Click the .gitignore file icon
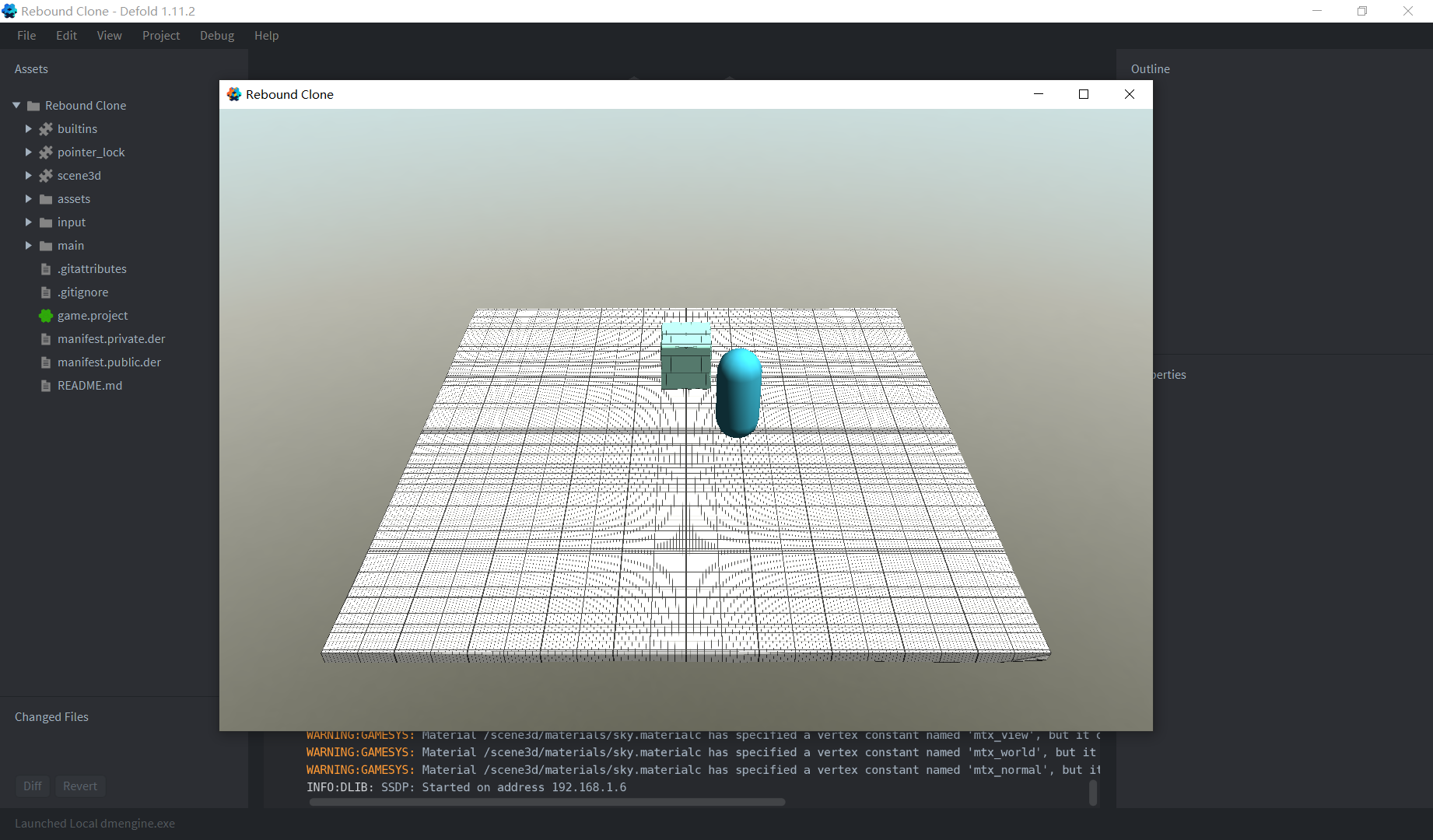This screenshot has width=1433, height=840. [46, 292]
